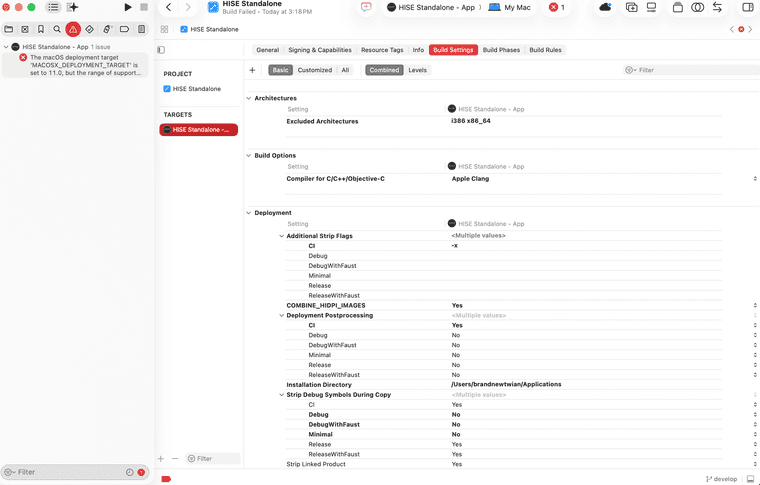Open the code review arrows icon
The width and height of the screenshot is (760, 485).
(x=717, y=7)
